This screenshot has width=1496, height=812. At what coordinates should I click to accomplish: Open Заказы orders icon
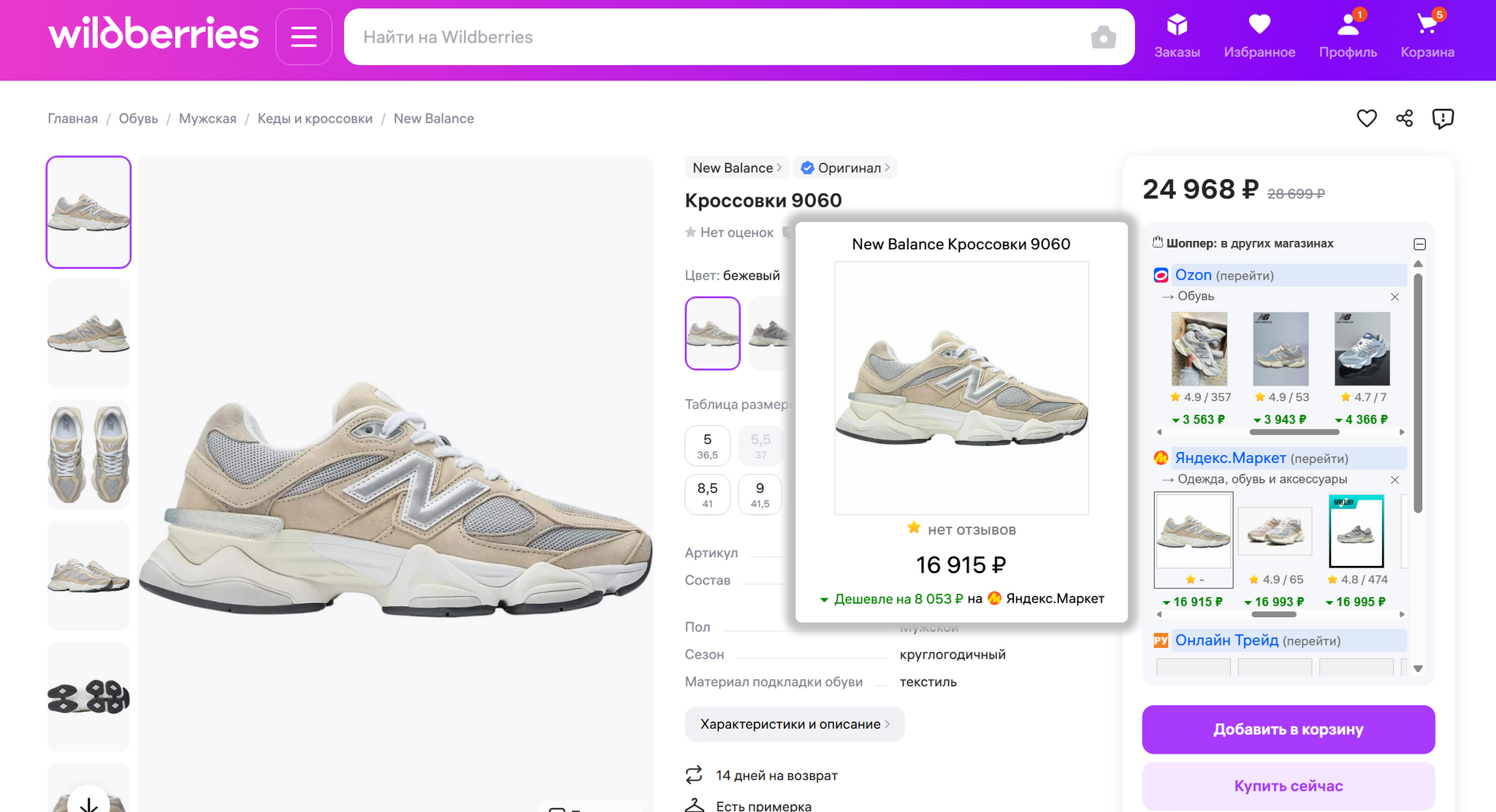pos(1177,36)
